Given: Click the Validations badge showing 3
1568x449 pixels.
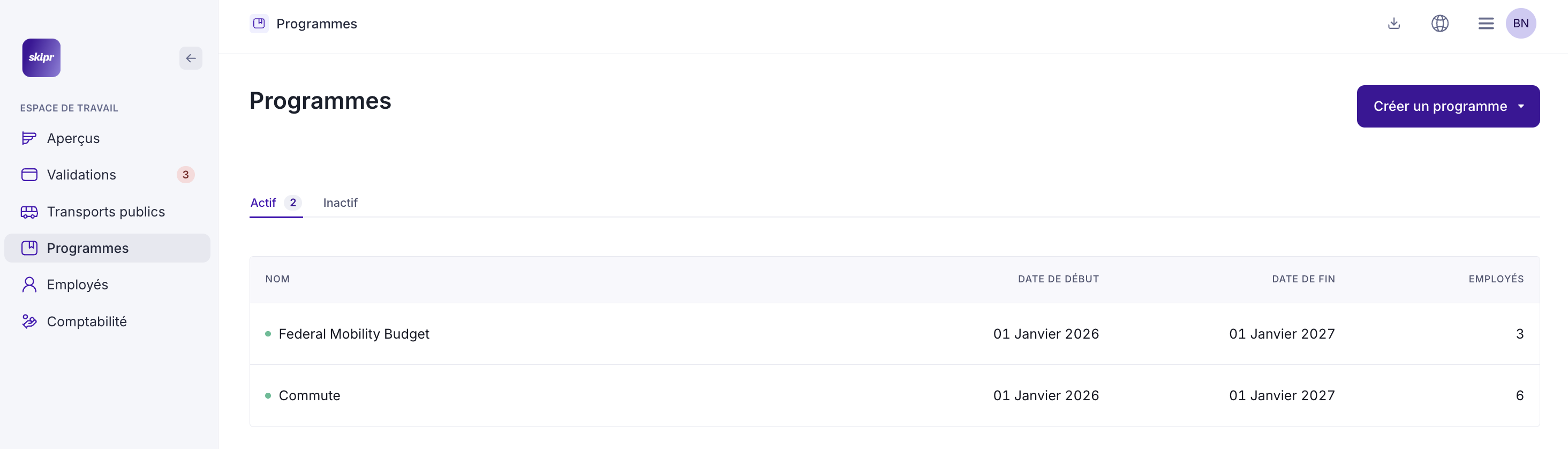Looking at the screenshot, I should pyautogui.click(x=186, y=175).
